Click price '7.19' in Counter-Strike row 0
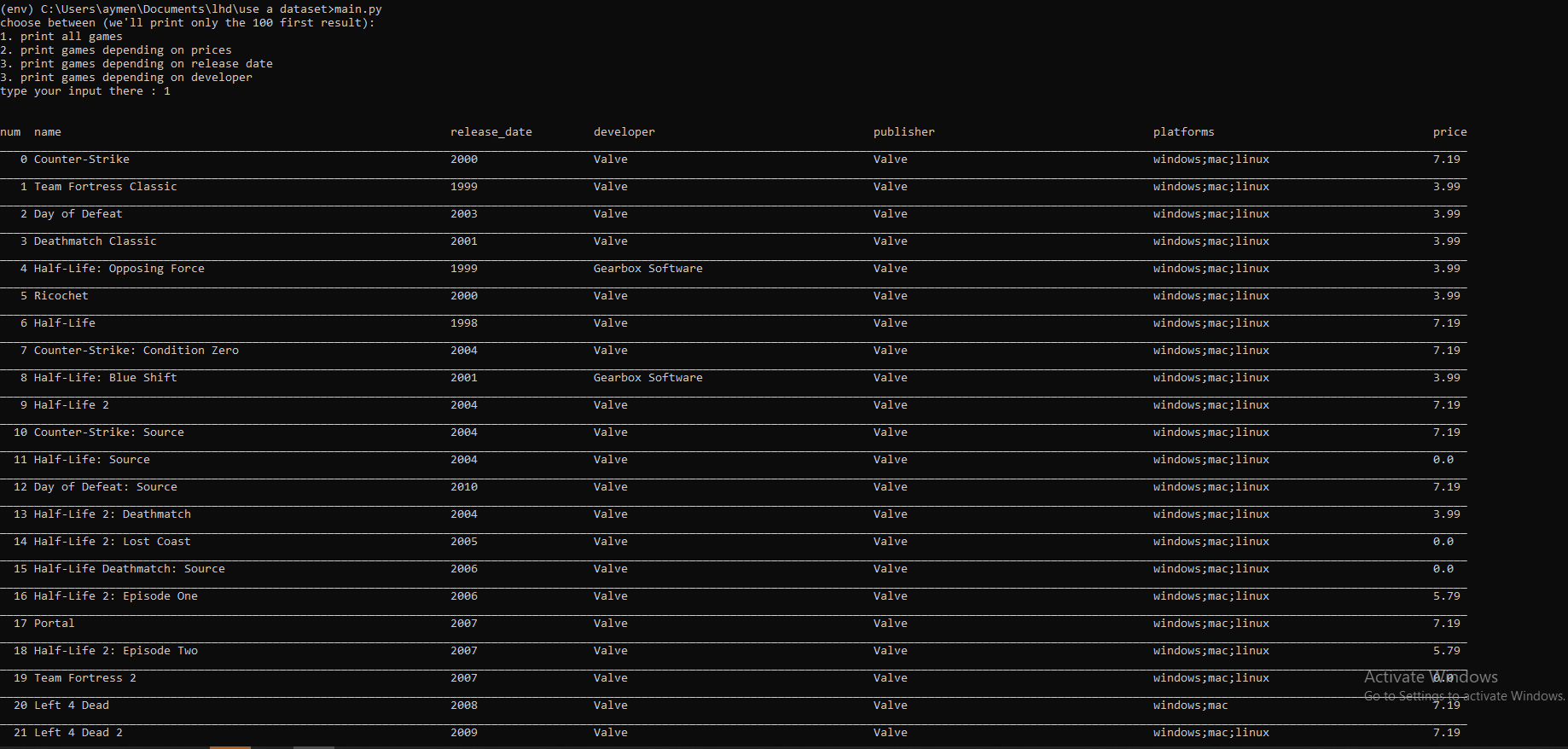1568x749 pixels. tap(1447, 160)
